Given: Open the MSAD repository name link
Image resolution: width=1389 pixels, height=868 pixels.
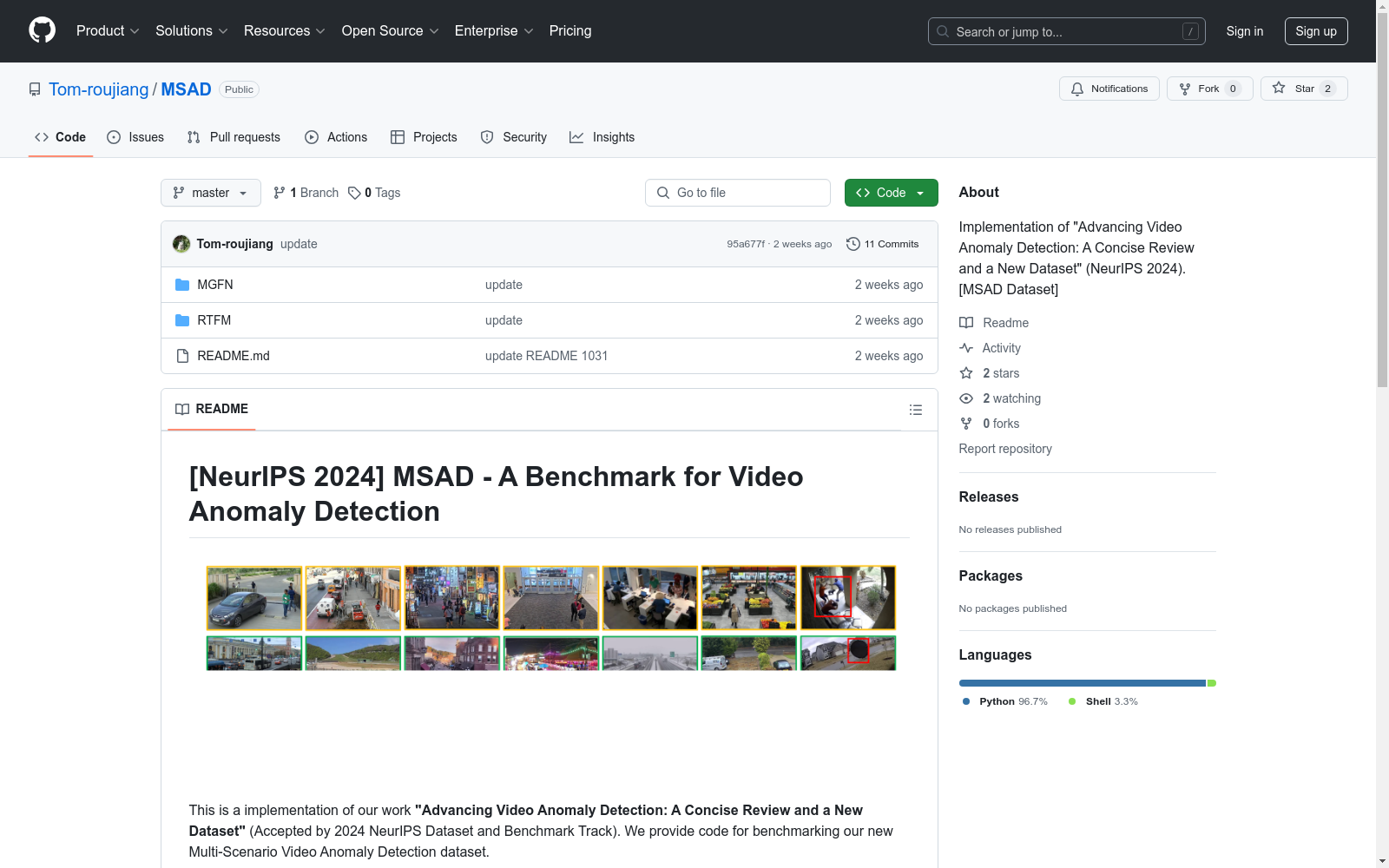Looking at the screenshot, I should point(186,89).
